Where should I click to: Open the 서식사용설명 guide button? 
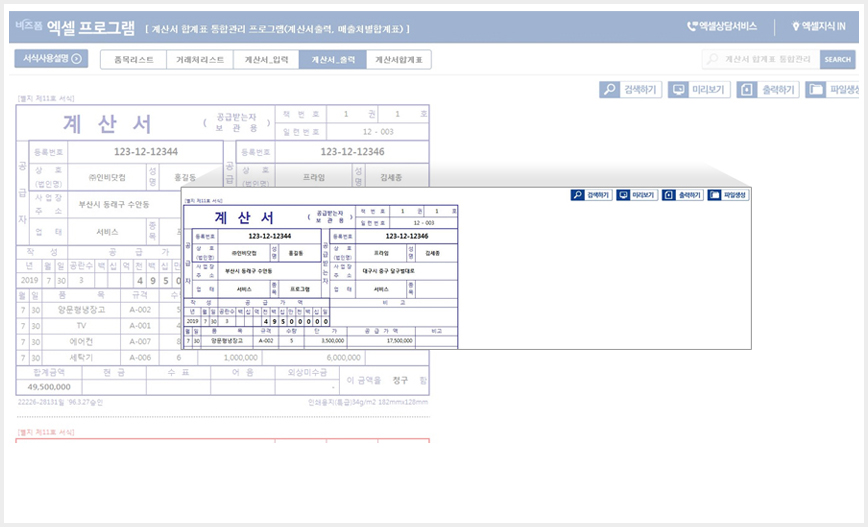51,58
